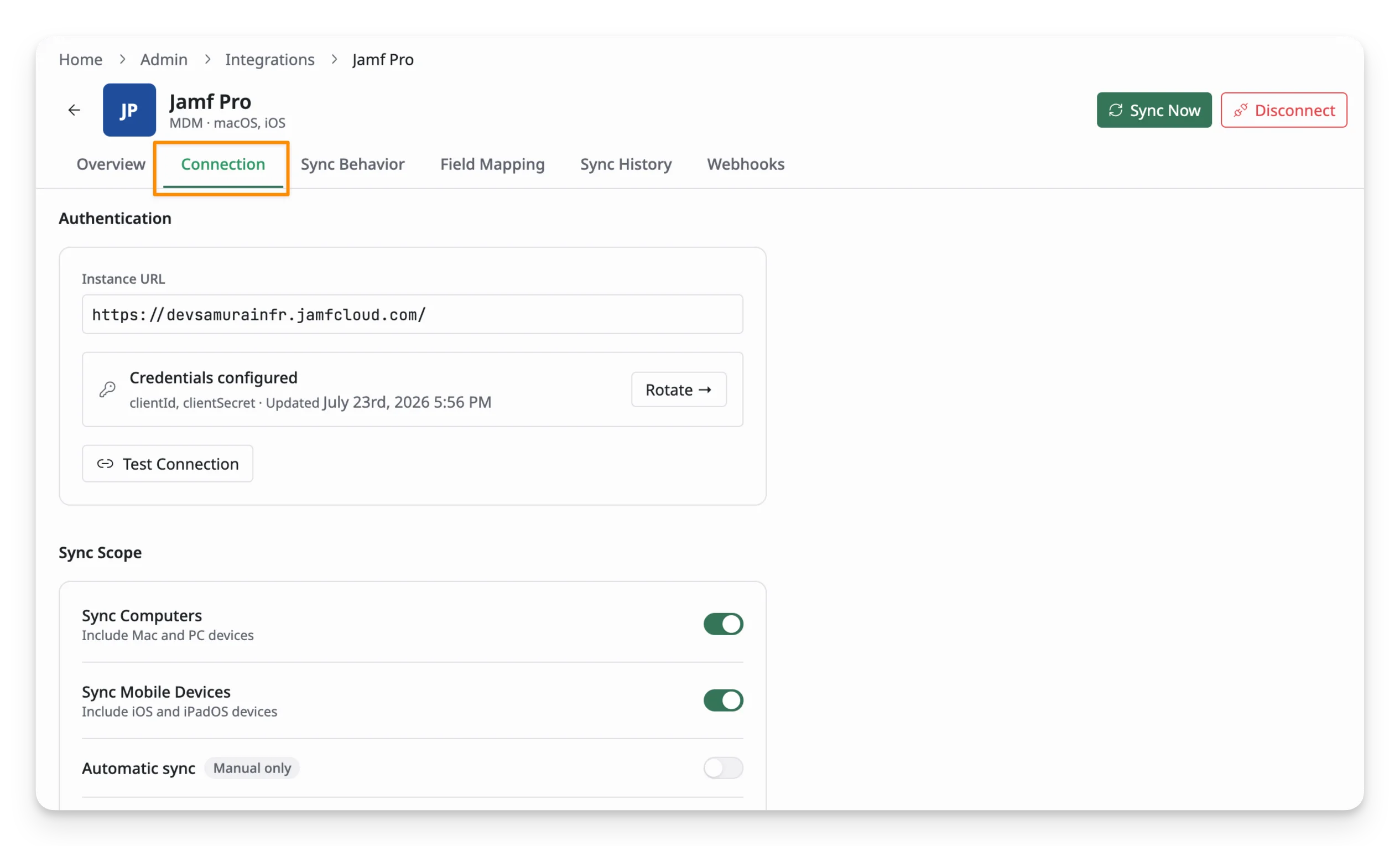Enable the Automatic sync toggle

pyautogui.click(x=724, y=768)
